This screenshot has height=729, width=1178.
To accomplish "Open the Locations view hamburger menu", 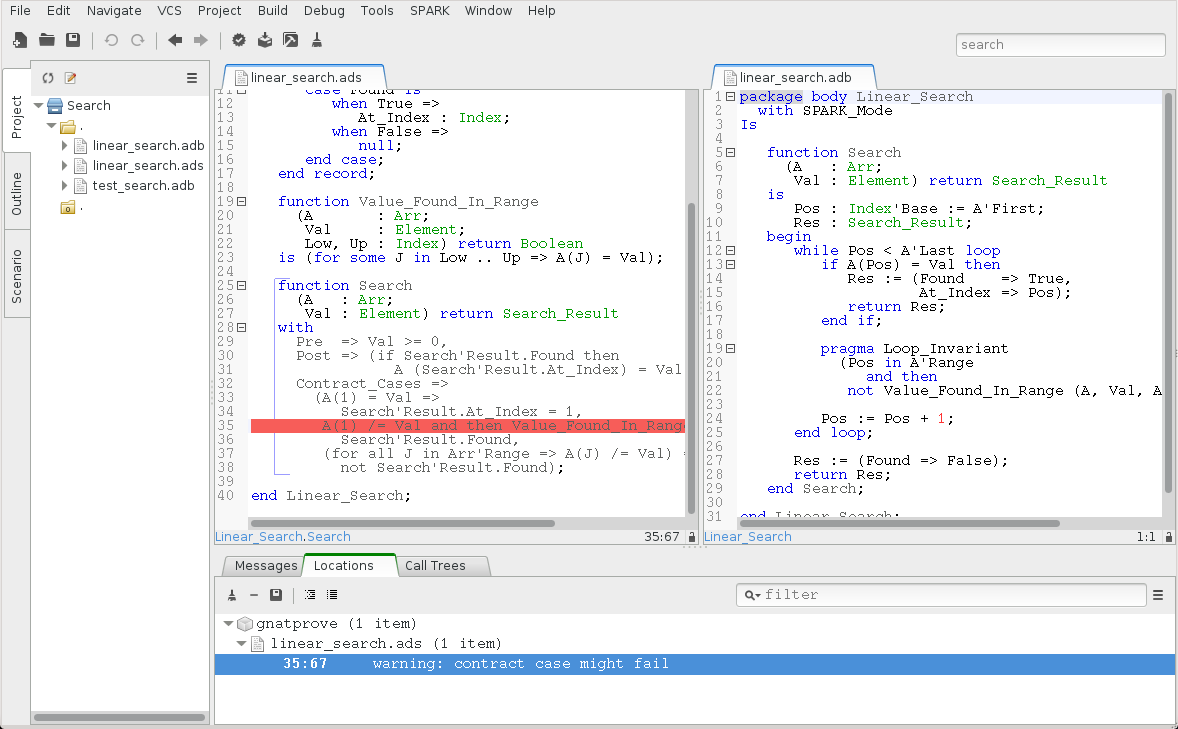I will click(1158, 594).
